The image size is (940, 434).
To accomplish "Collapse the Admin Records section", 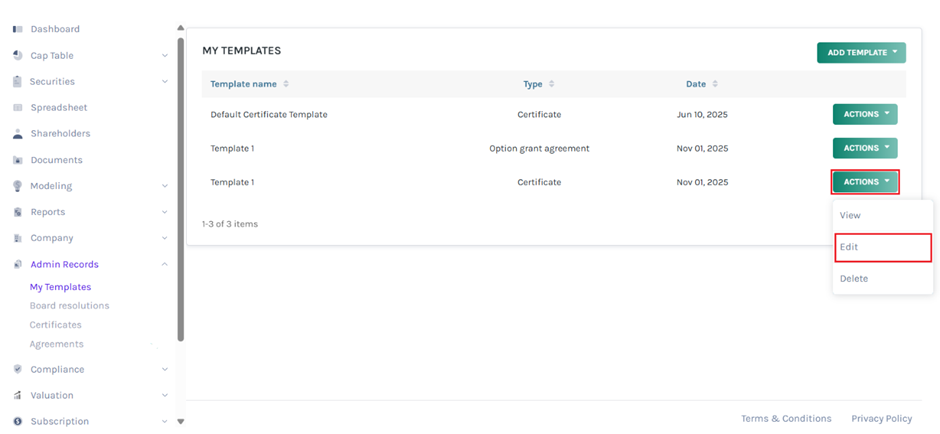I will tap(165, 265).
